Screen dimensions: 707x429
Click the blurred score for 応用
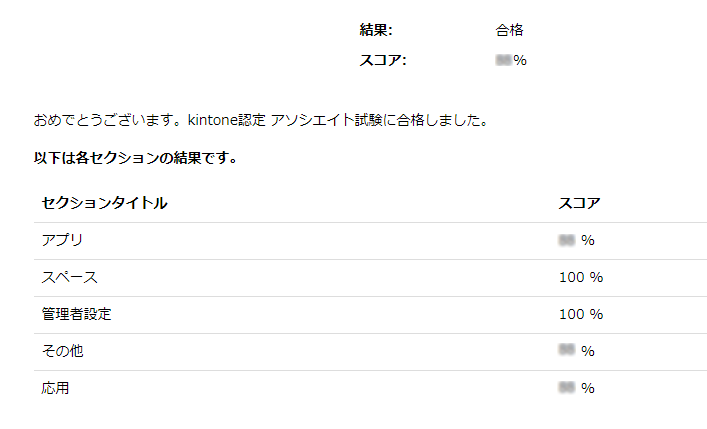[x=577, y=388]
